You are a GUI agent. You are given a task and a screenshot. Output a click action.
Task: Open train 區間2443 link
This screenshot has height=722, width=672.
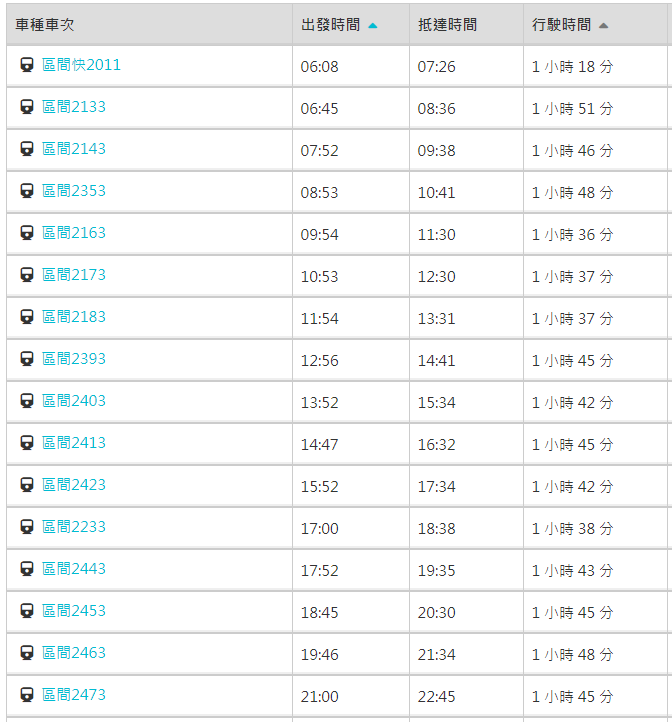(x=73, y=569)
